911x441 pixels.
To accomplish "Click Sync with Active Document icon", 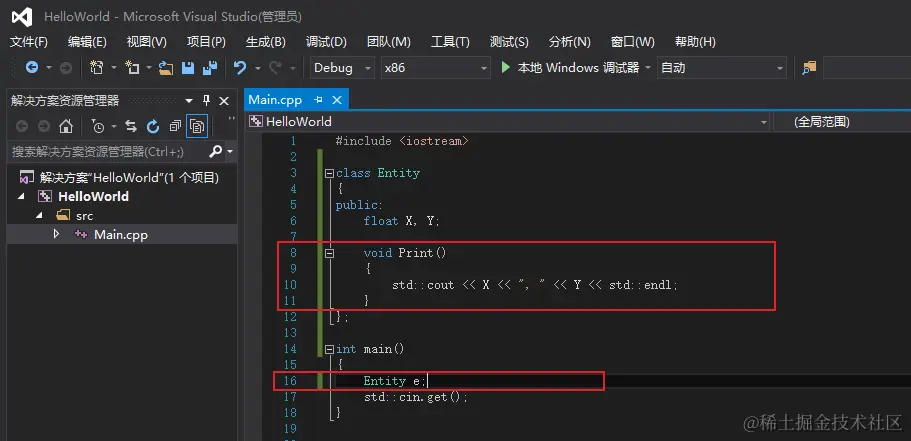I will point(131,126).
